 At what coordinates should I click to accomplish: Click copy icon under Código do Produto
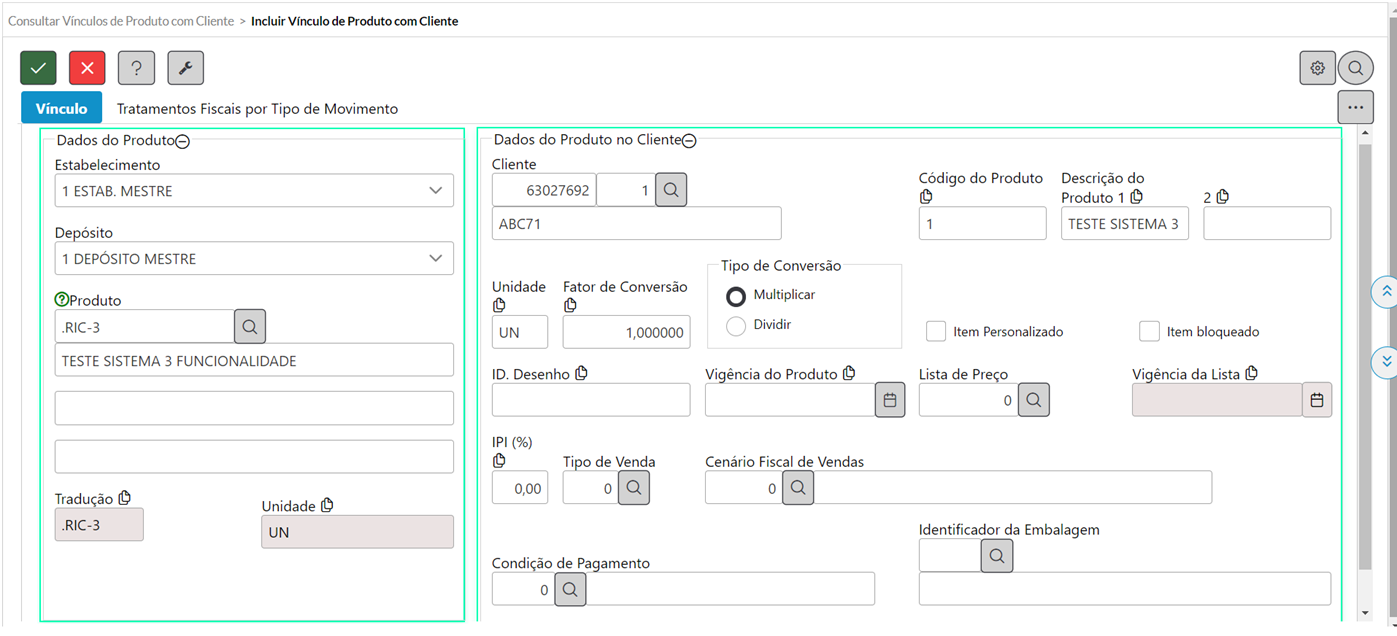[x=926, y=197]
